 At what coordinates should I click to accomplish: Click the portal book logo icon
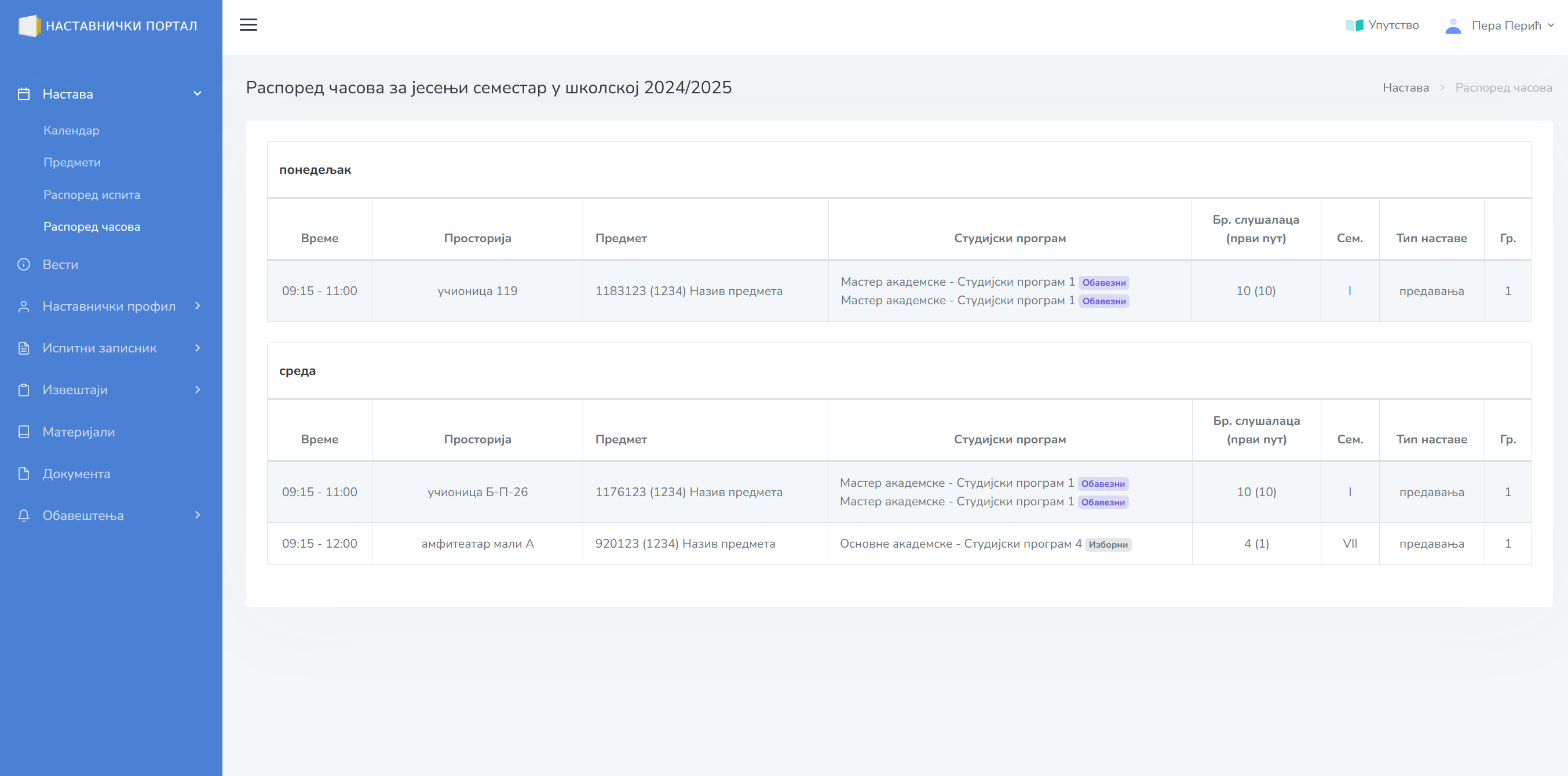28,25
